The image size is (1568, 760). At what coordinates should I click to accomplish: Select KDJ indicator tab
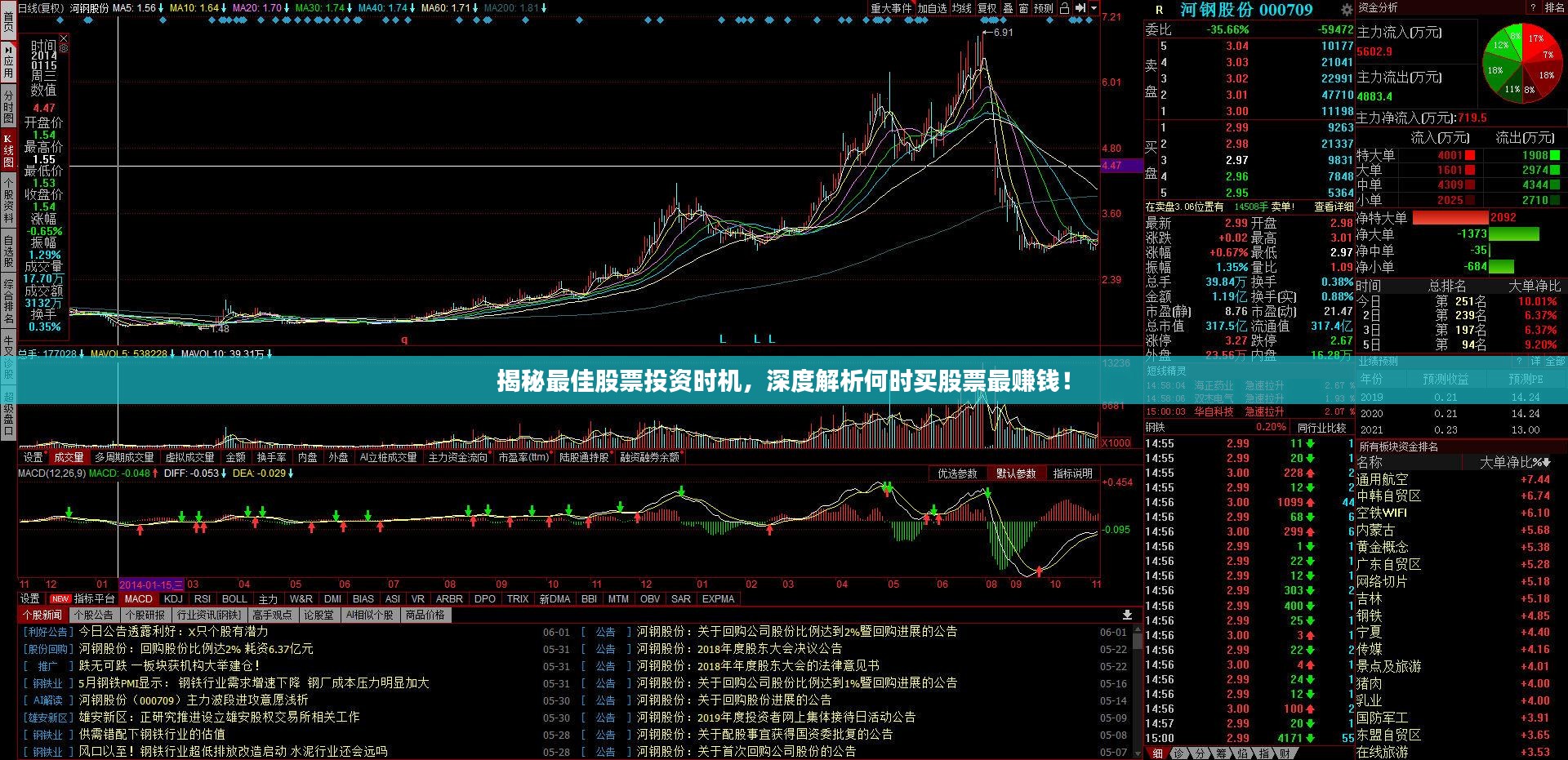[x=173, y=599]
